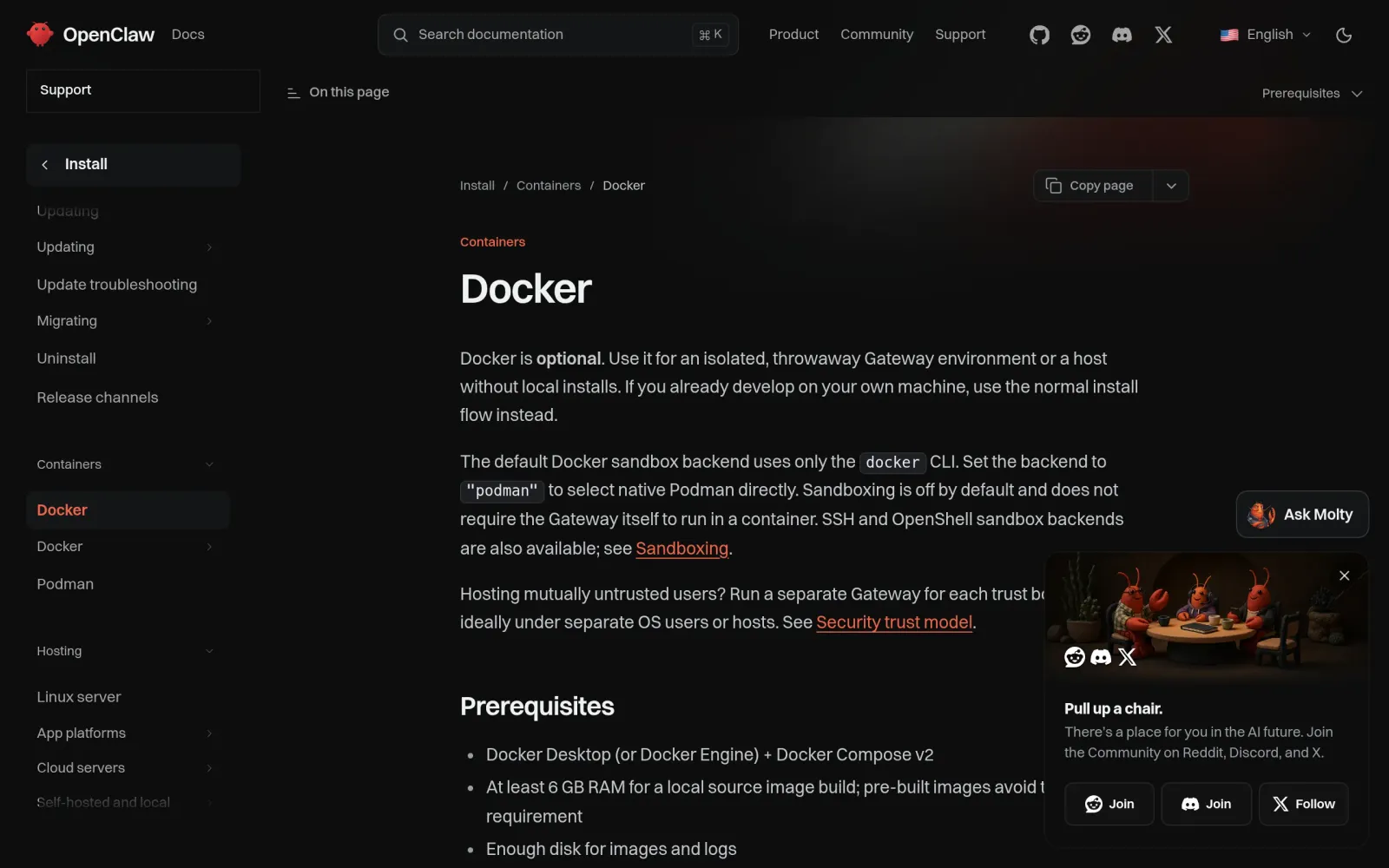Expand Cloud servers sidebar item
The height and width of the screenshot is (868, 1389).
(x=209, y=768)
